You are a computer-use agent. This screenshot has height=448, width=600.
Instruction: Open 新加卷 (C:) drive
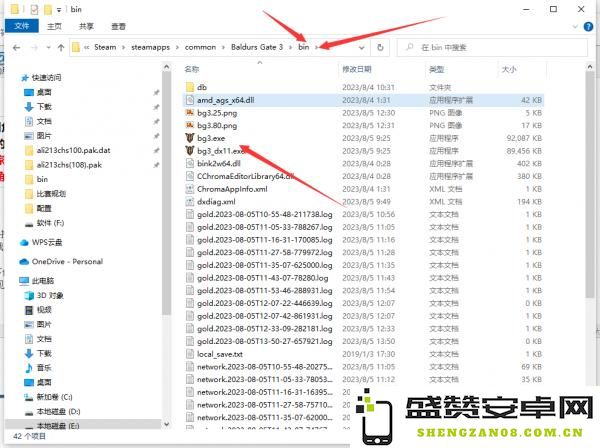[x=54, y=397]
